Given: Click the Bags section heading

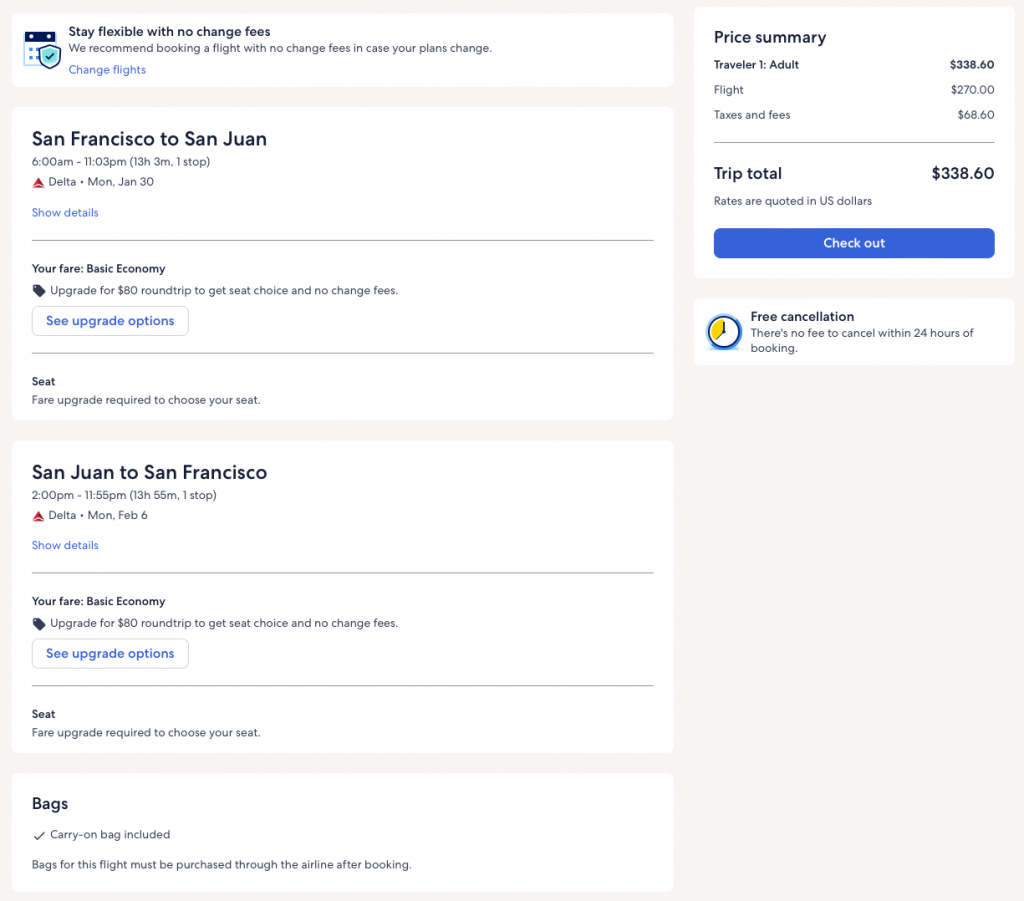Looking at the screenshot, I should pos(50,804).
